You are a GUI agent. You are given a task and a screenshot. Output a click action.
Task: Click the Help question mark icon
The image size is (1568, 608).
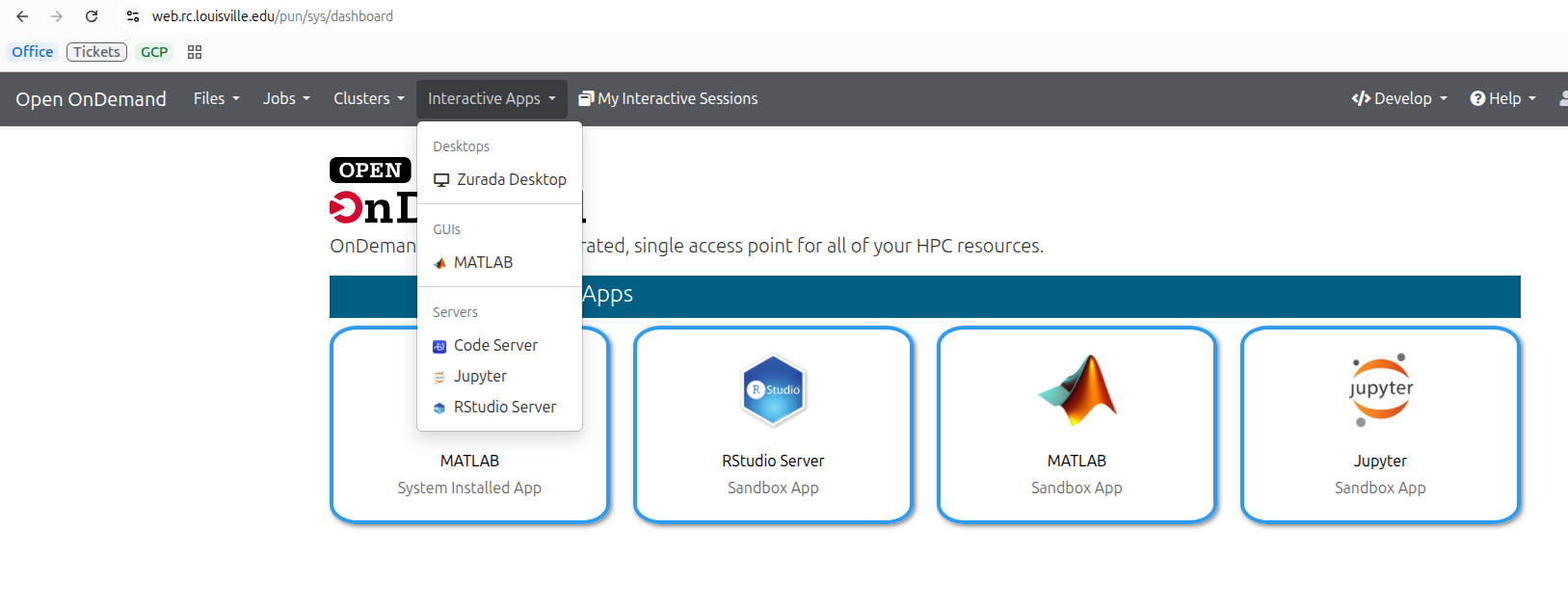(1477, 98)
